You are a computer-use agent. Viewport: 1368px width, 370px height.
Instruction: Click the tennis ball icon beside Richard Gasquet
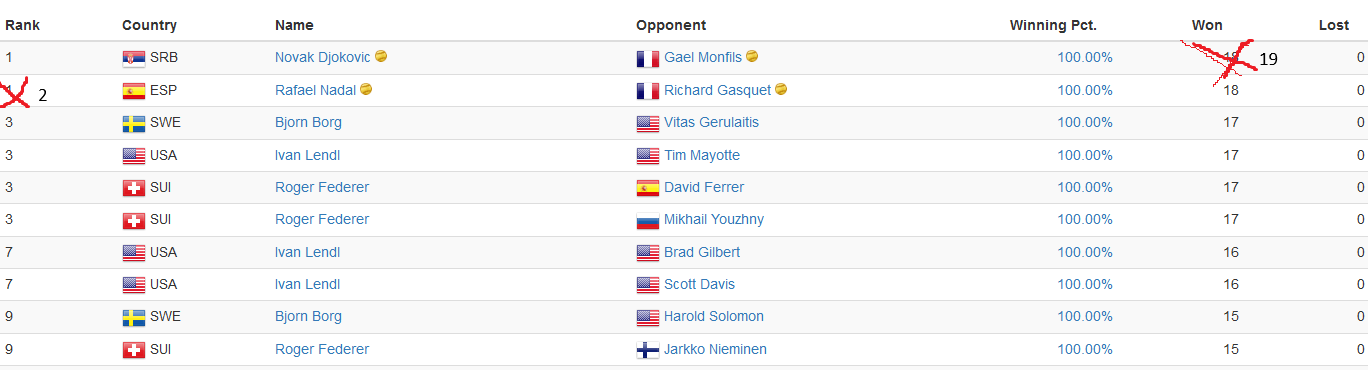tap(781, 89)
